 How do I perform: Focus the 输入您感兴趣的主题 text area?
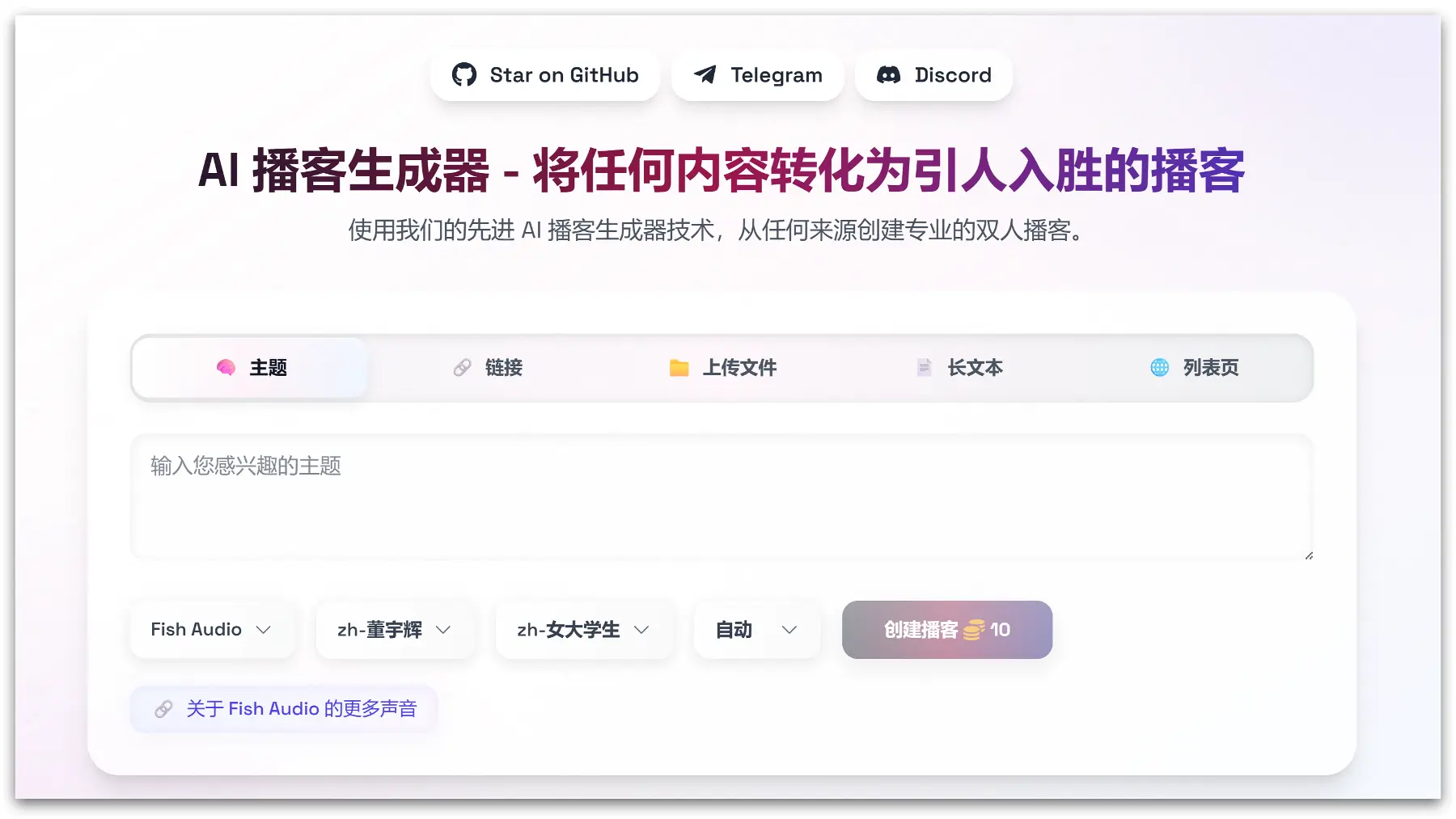tap(722, 497)
